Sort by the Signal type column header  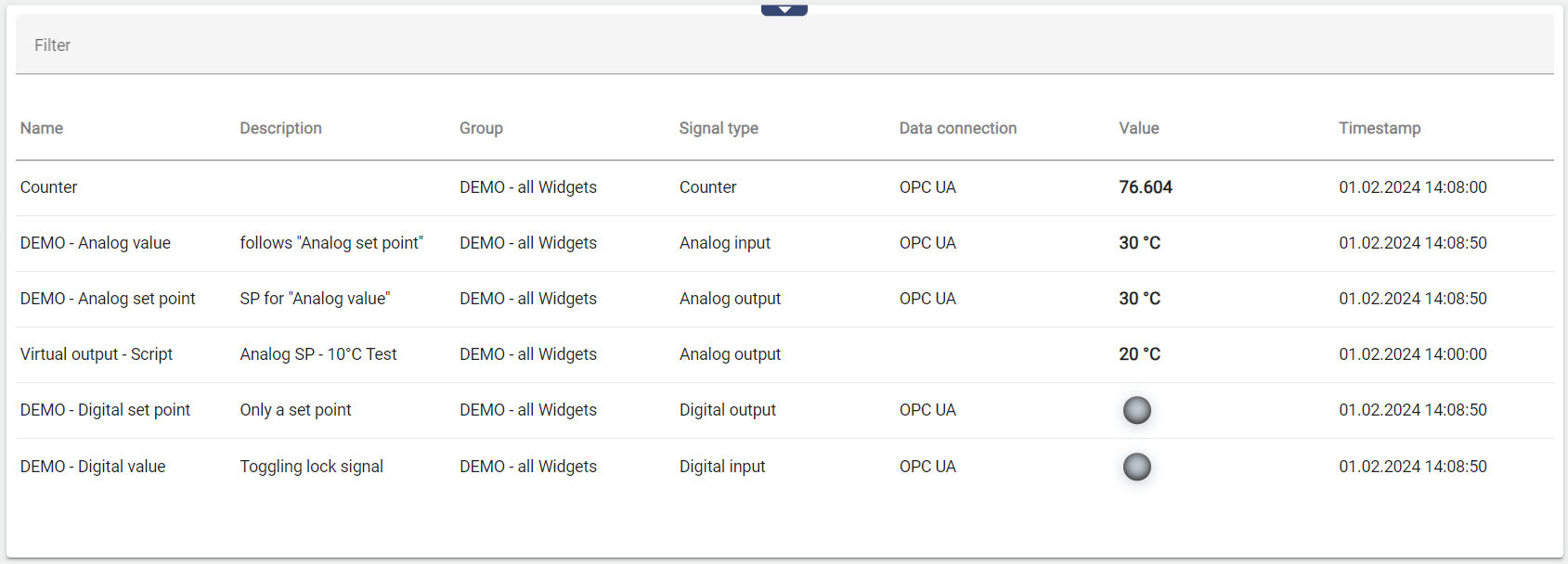click(x=719, y=128)
